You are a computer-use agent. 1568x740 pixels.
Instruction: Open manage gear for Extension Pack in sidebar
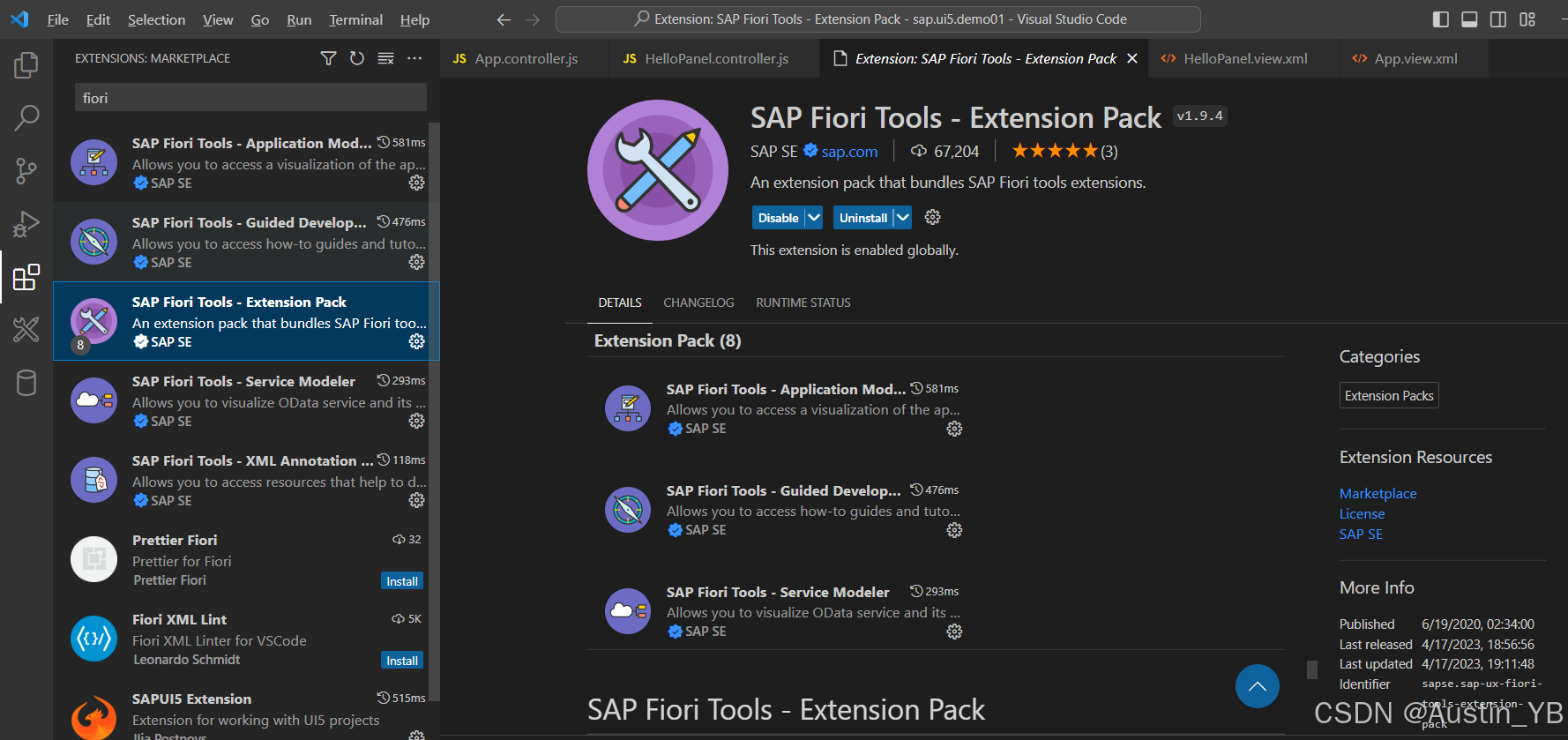point(417,341)
